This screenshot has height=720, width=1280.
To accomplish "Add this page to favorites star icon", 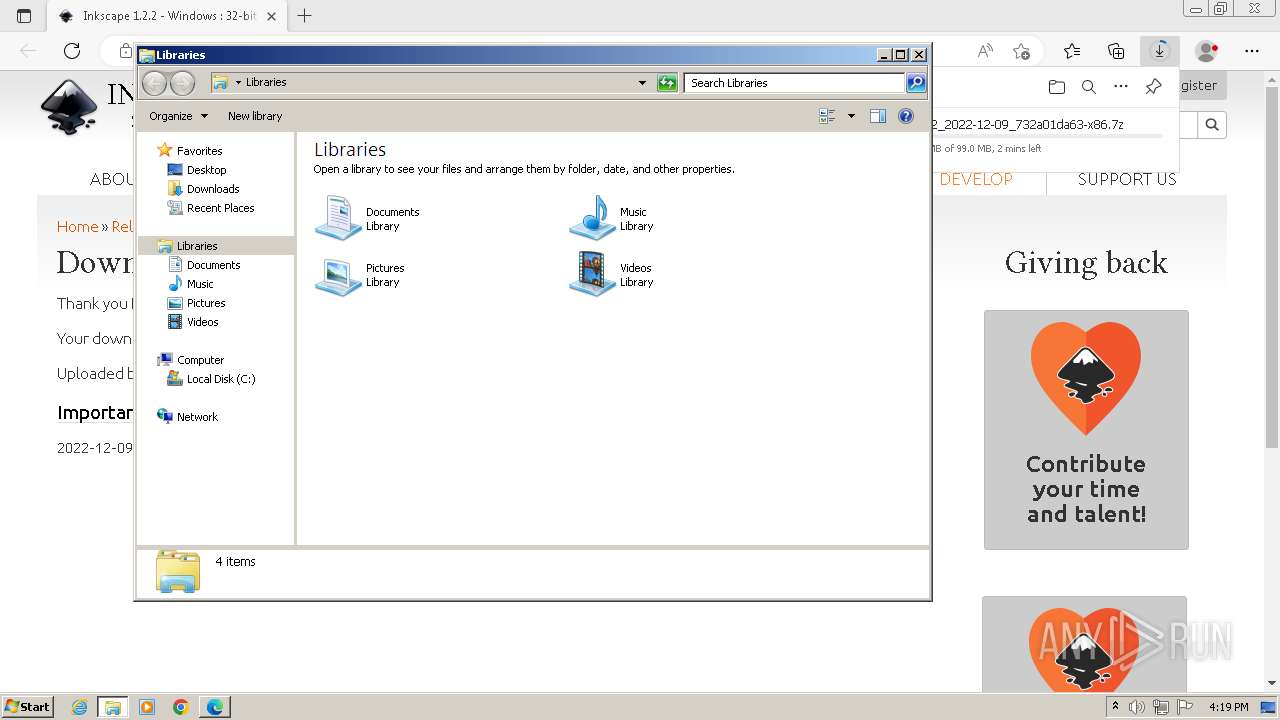I will pyautogui.click(x=1021, y=51).
